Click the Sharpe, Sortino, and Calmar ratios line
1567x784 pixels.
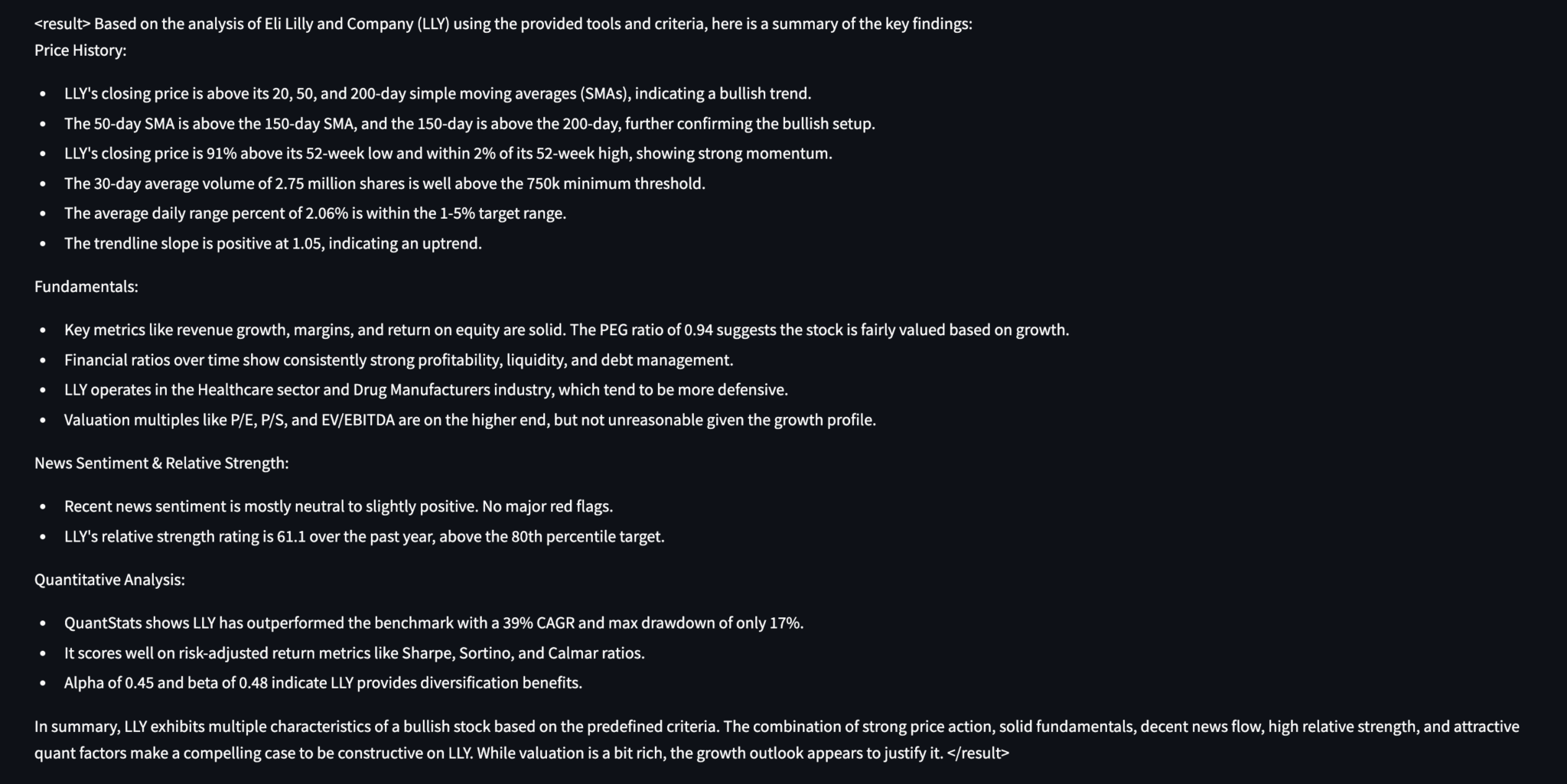click(x=354, y=653)
